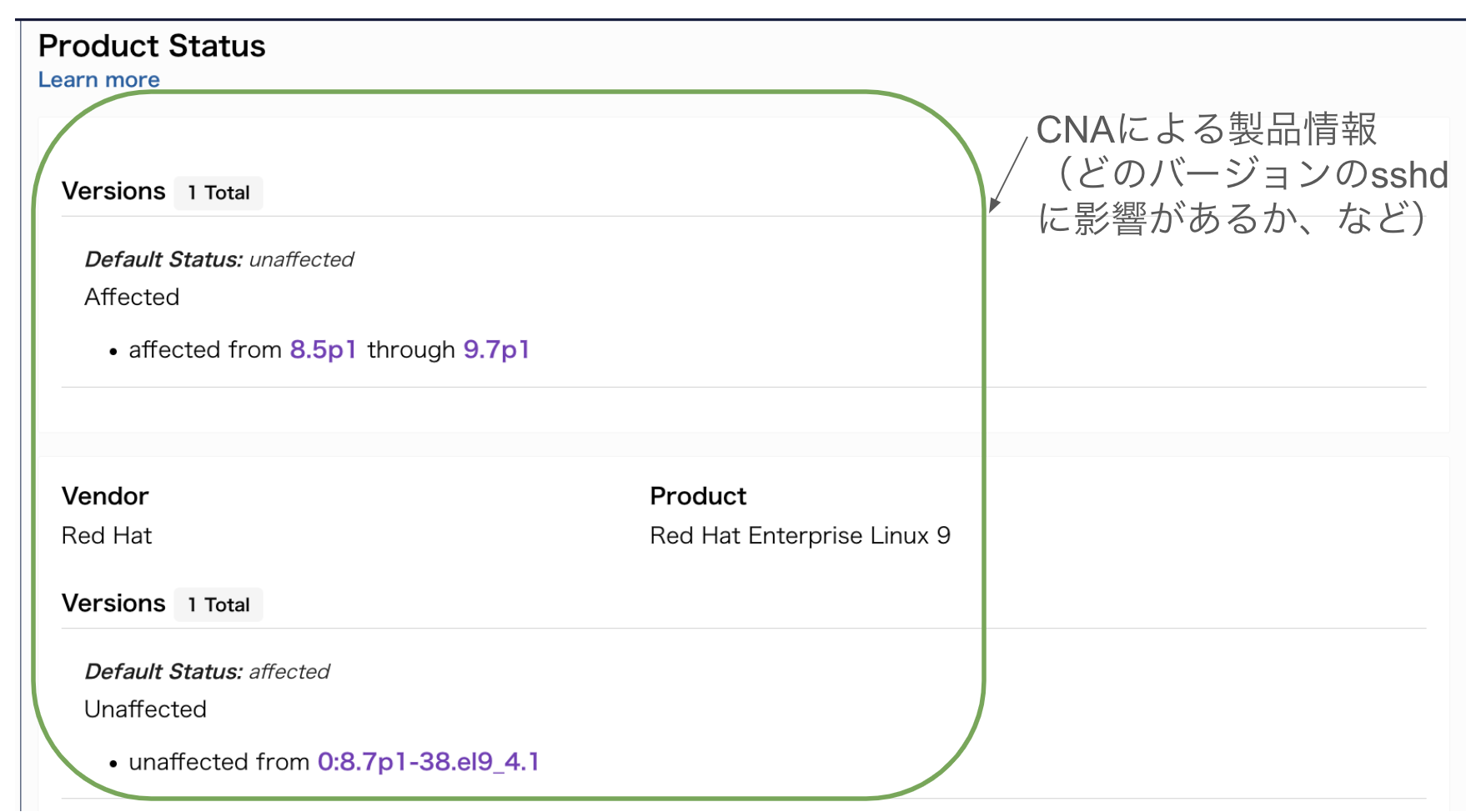Click the CNAによる製品情報 annotation text
This screenshot has width=1471, height=812.
[1207, 130]
